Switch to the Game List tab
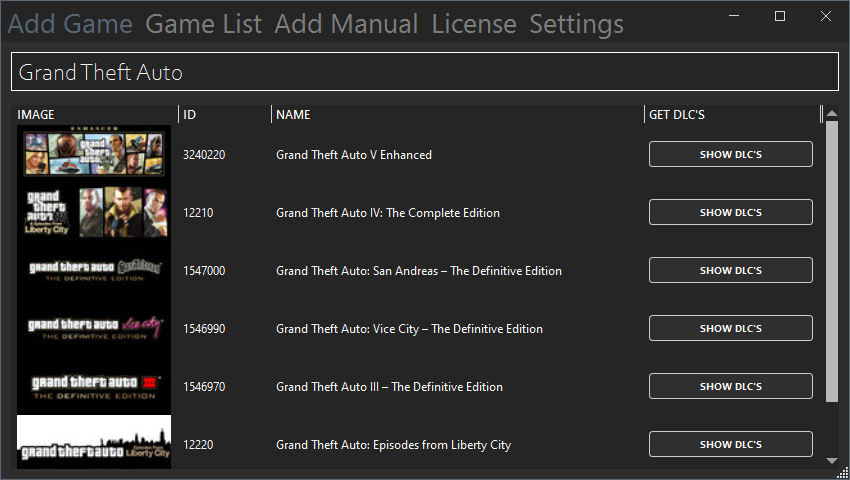 (203, 24)
